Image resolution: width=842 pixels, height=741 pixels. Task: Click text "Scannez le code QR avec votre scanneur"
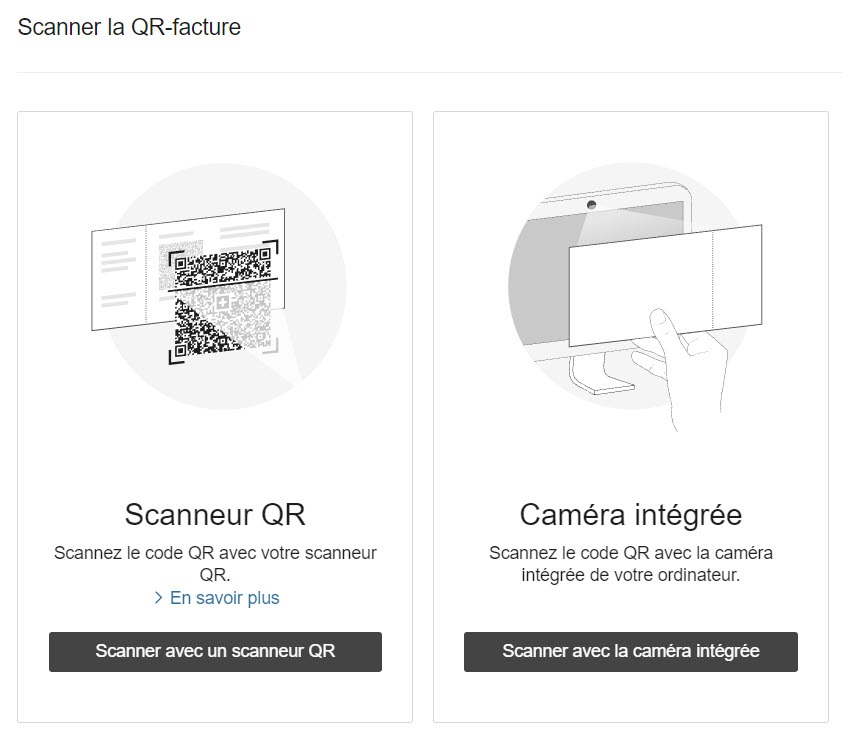[215, 553]
